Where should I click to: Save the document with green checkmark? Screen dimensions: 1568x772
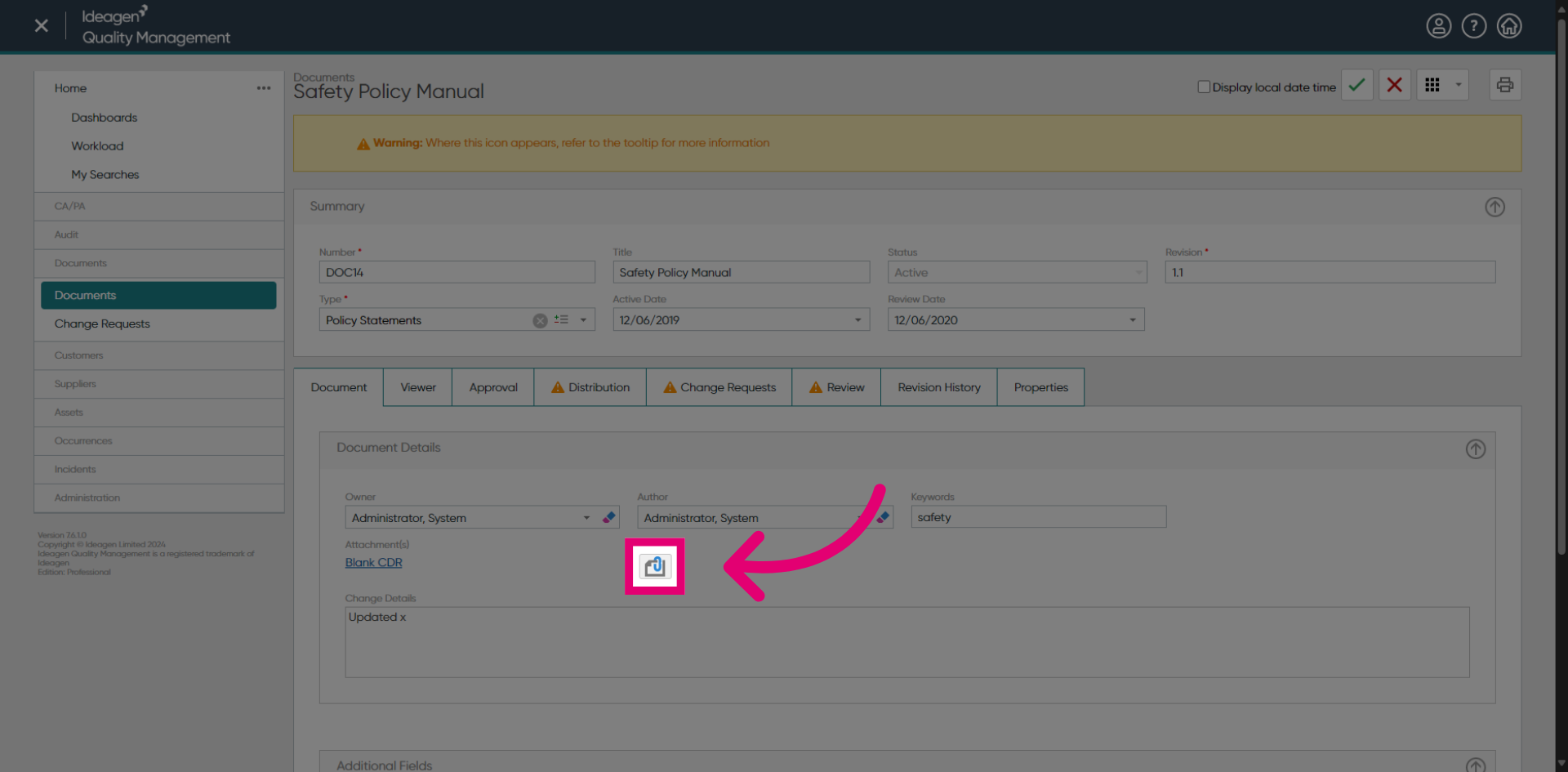click(x=1356, y=85)
